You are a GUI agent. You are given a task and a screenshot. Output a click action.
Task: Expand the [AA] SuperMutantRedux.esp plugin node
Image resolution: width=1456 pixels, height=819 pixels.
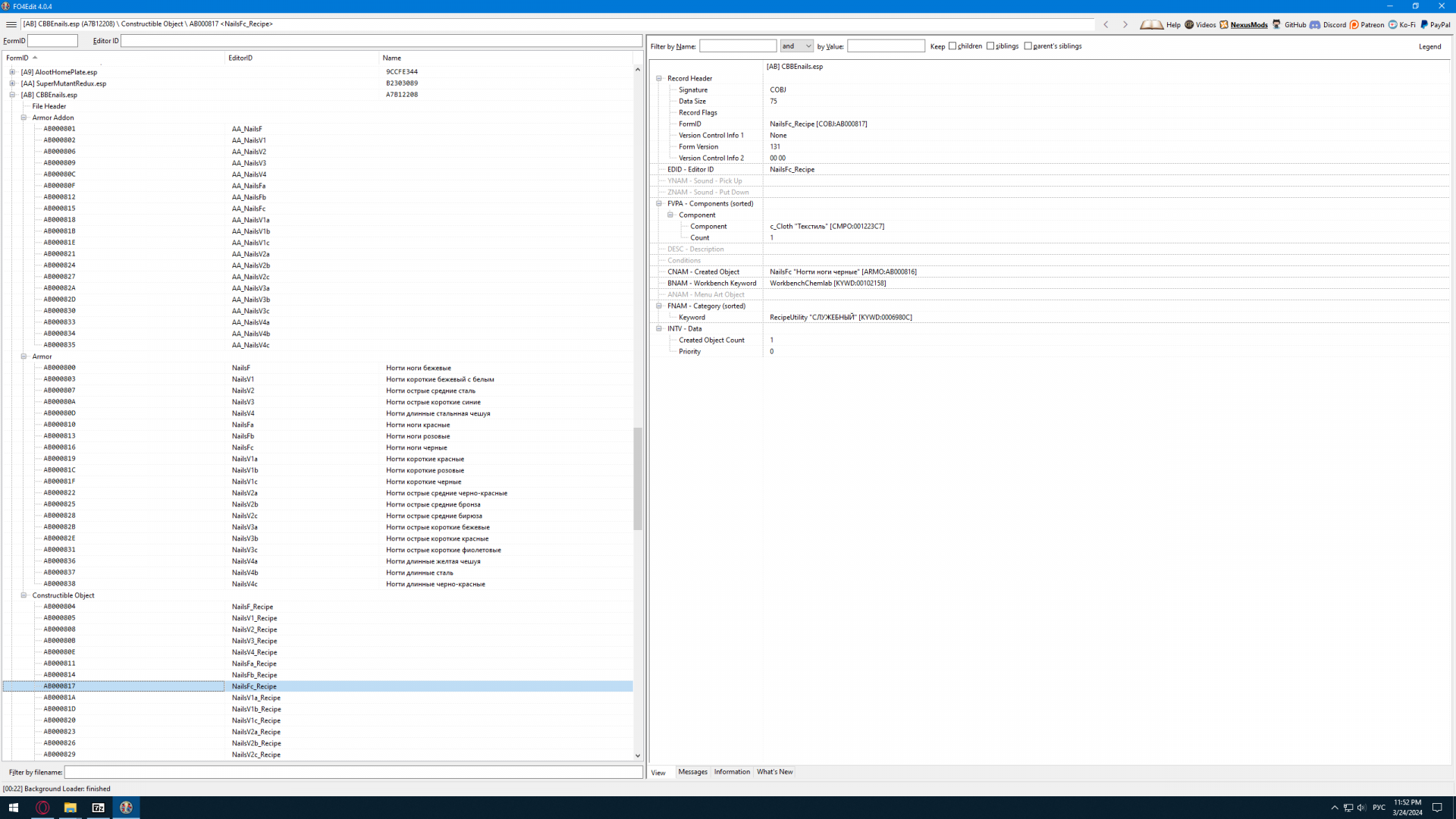(12, 83)
